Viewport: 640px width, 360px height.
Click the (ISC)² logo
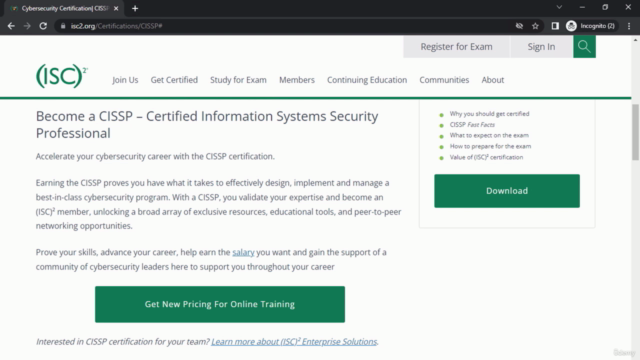coord(62,76)
